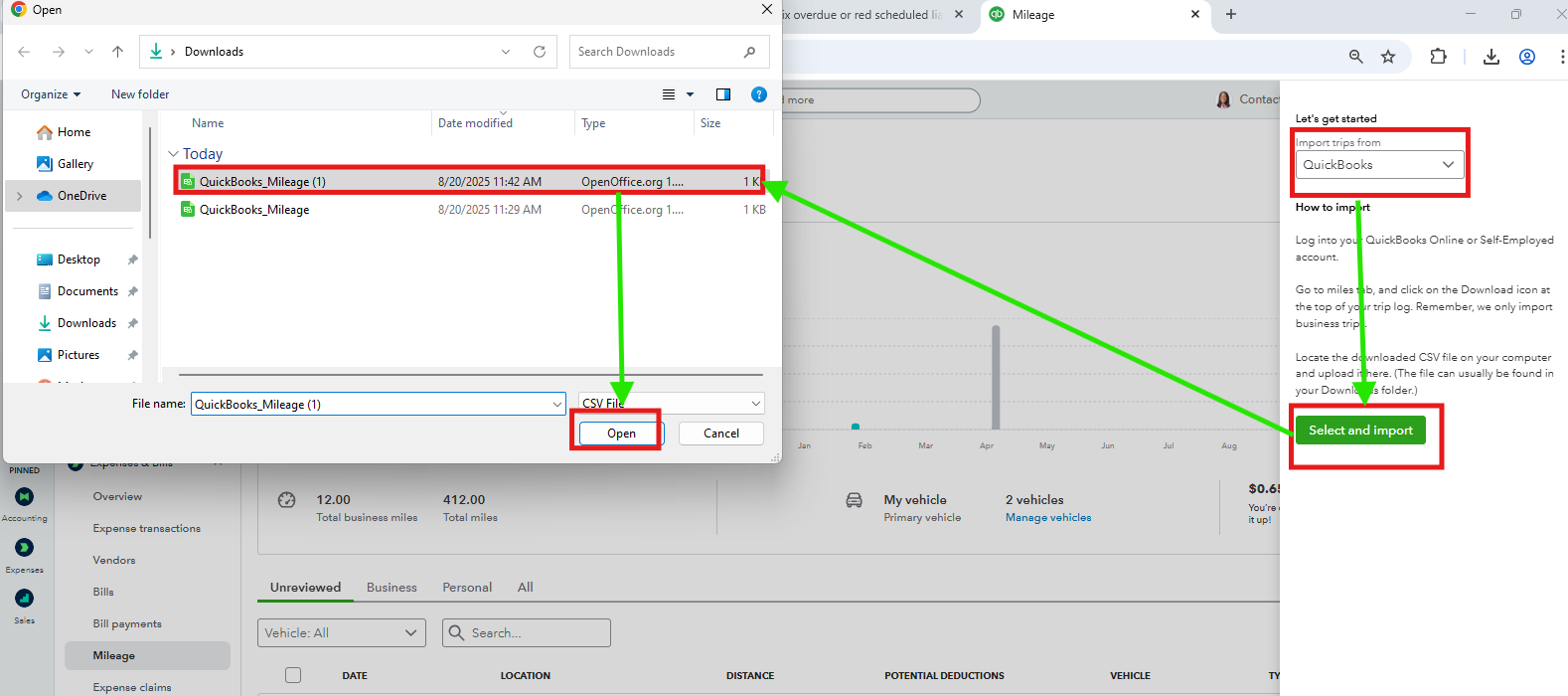This screenshot has width=1568, height=696.
Task: Click the Search Downloads field
Action: 656,52
